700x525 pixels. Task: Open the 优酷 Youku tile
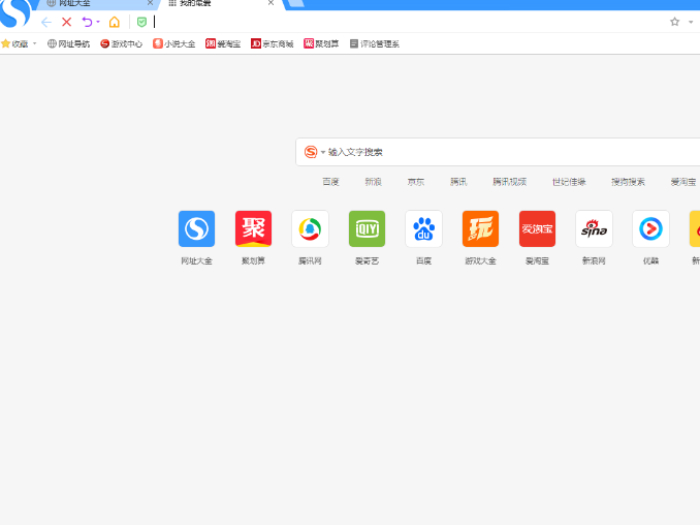[x=651, y=229]
